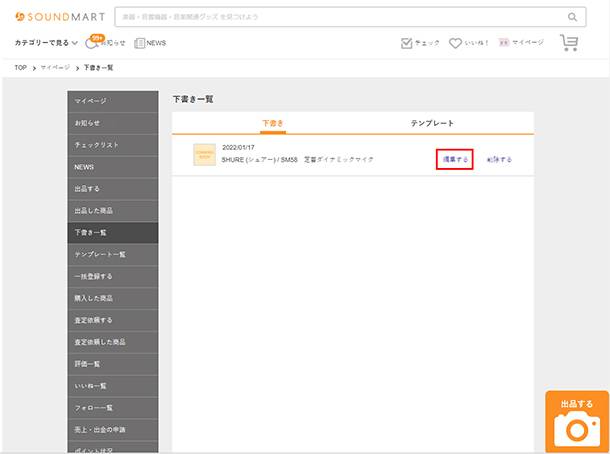Open 出品した商品 in sidebar
The height and width of the screenshot is (454, 610).
click(x=112, y=211)
